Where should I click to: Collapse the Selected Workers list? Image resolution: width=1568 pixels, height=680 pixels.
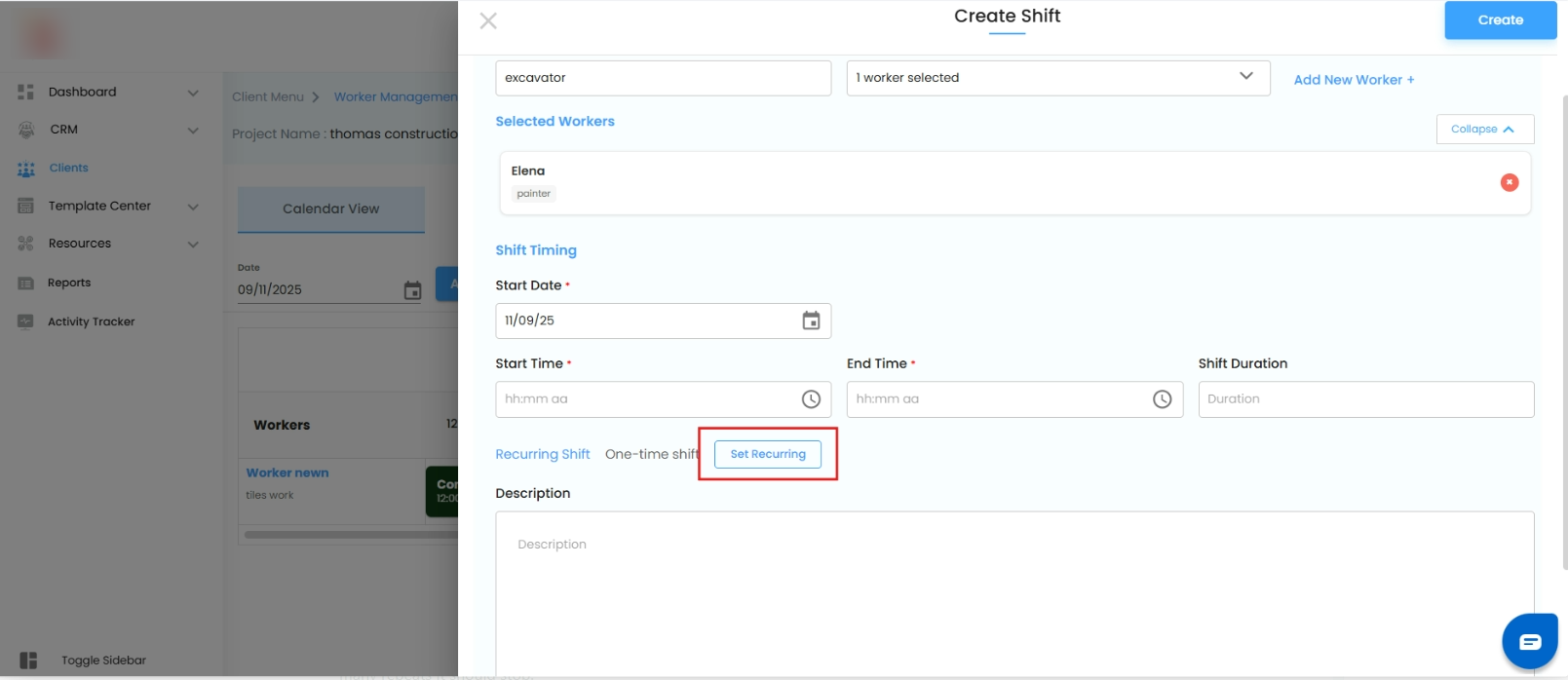(1484, 129)
